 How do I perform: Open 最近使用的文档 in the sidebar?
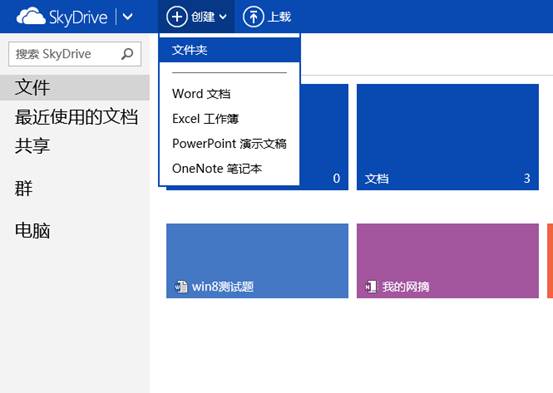tap(76, 117)
